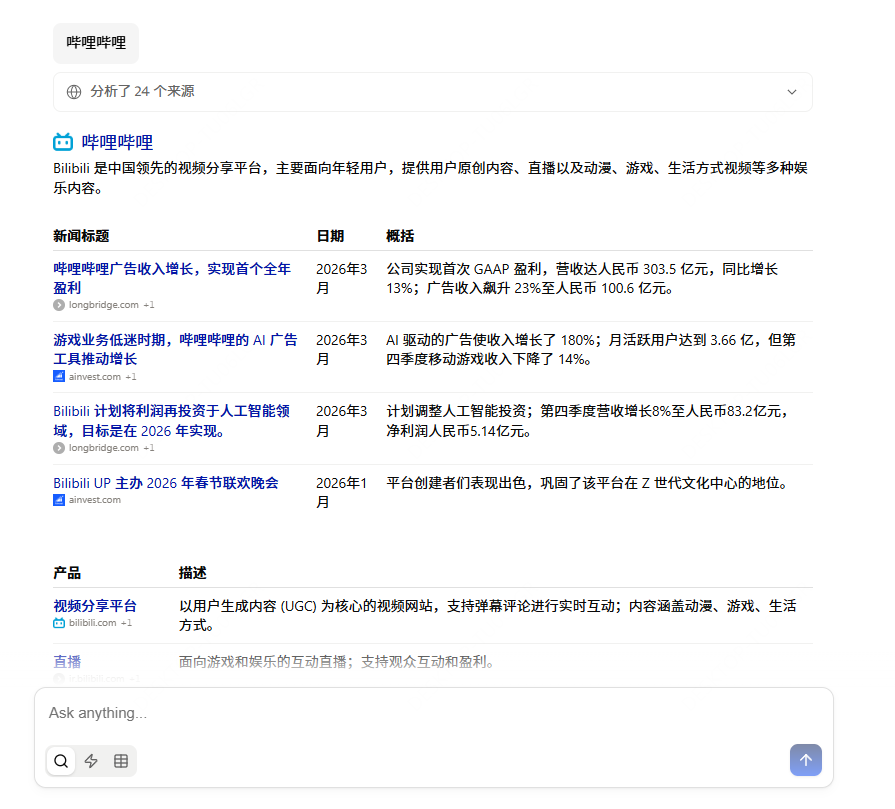Click the blue upward submit arrow
This screenshot has width=895, height=809.
[x=806, y=760]
